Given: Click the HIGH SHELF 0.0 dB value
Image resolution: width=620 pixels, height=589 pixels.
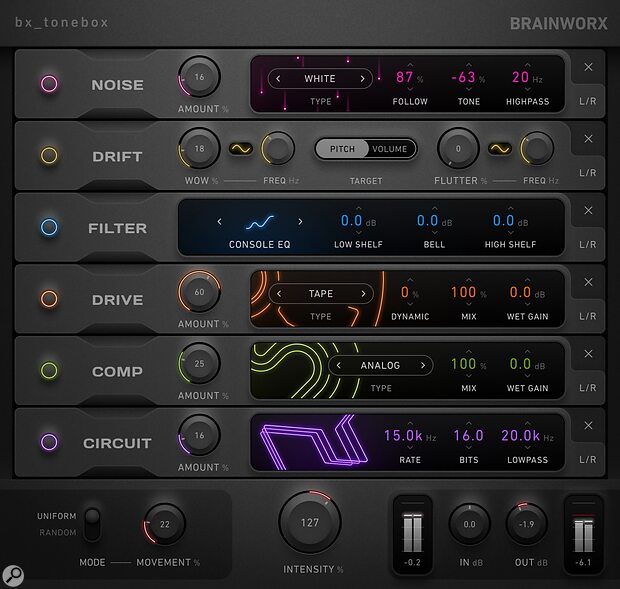Looking at the screenshot, I should point(510,221).
